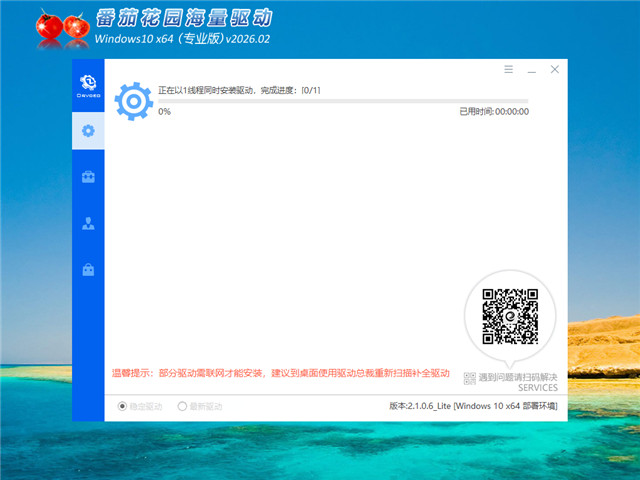
Task: Click the large blue gear install icon
Action: (133, 101)
